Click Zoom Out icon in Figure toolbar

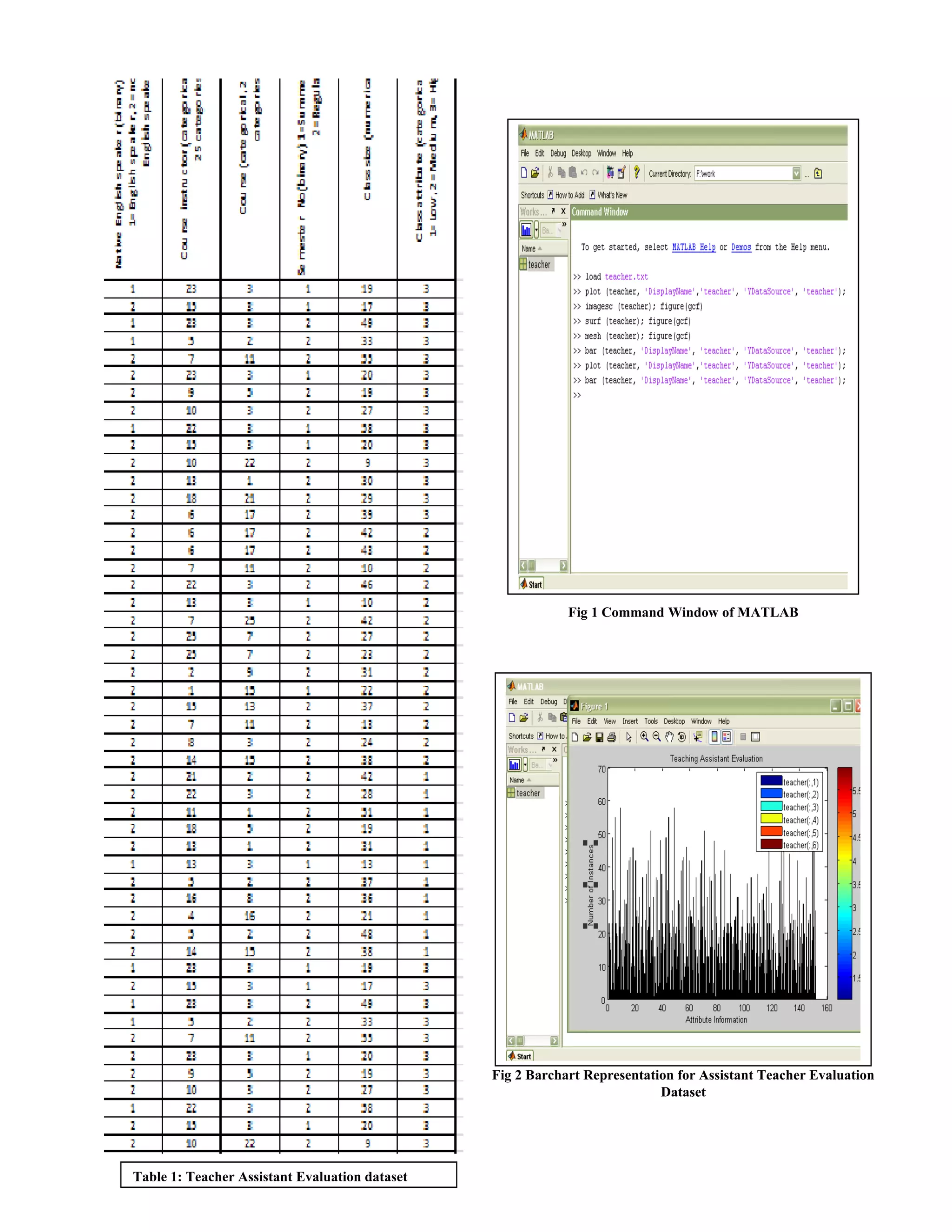(x=656, y=737)
